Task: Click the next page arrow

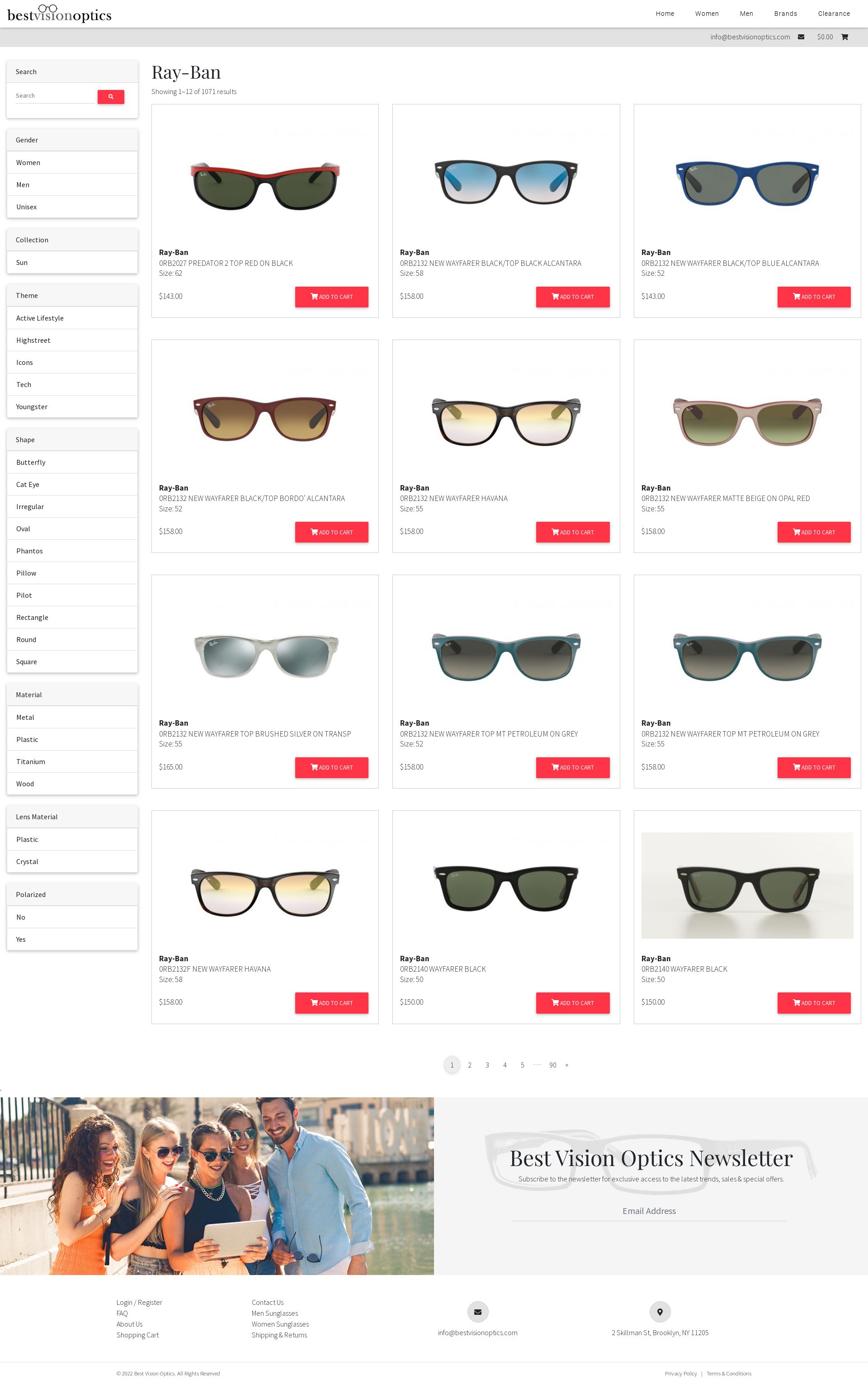Action: point(566,1065)
